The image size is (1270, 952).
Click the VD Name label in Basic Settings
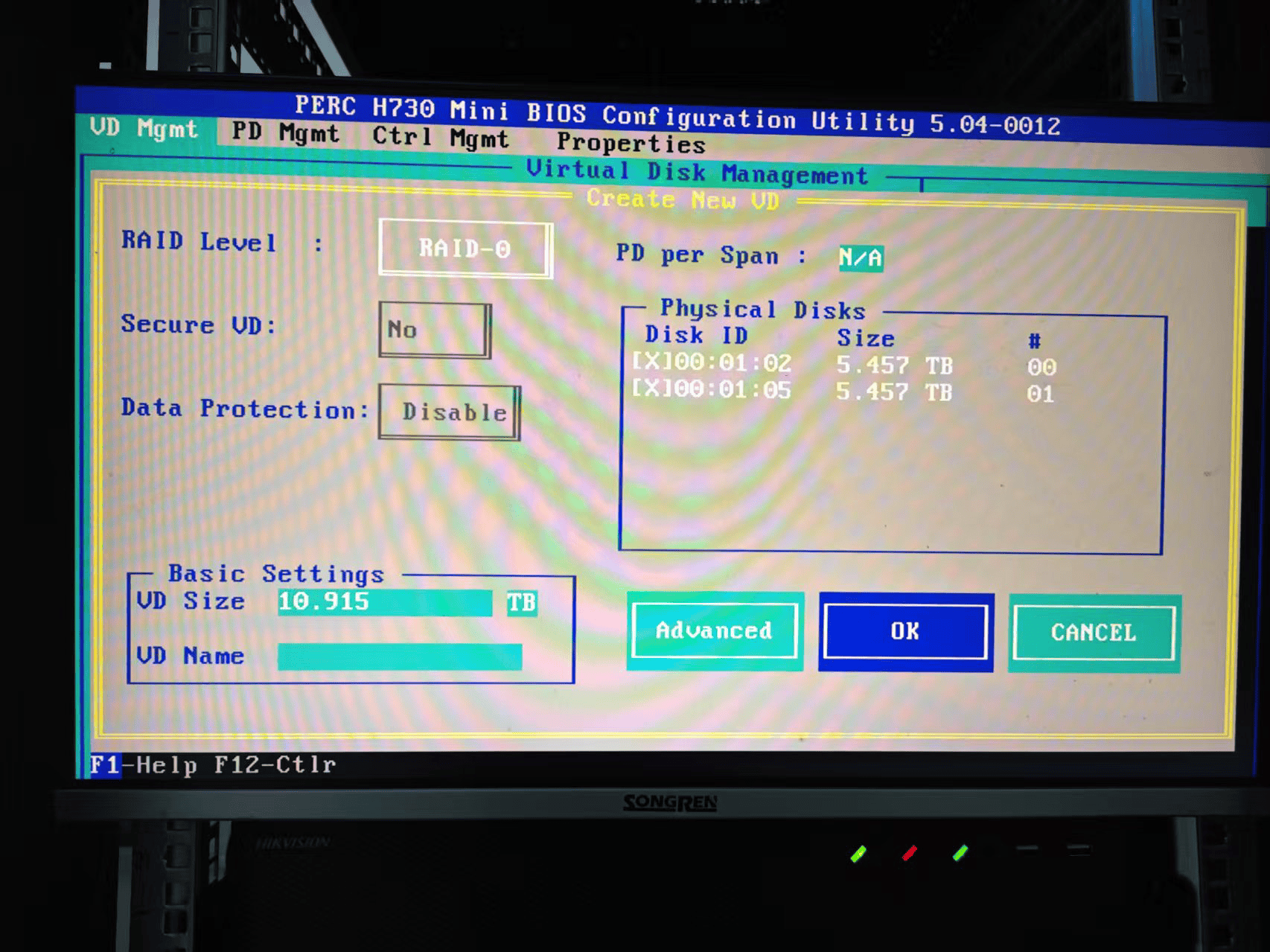(x=191, y=656)
